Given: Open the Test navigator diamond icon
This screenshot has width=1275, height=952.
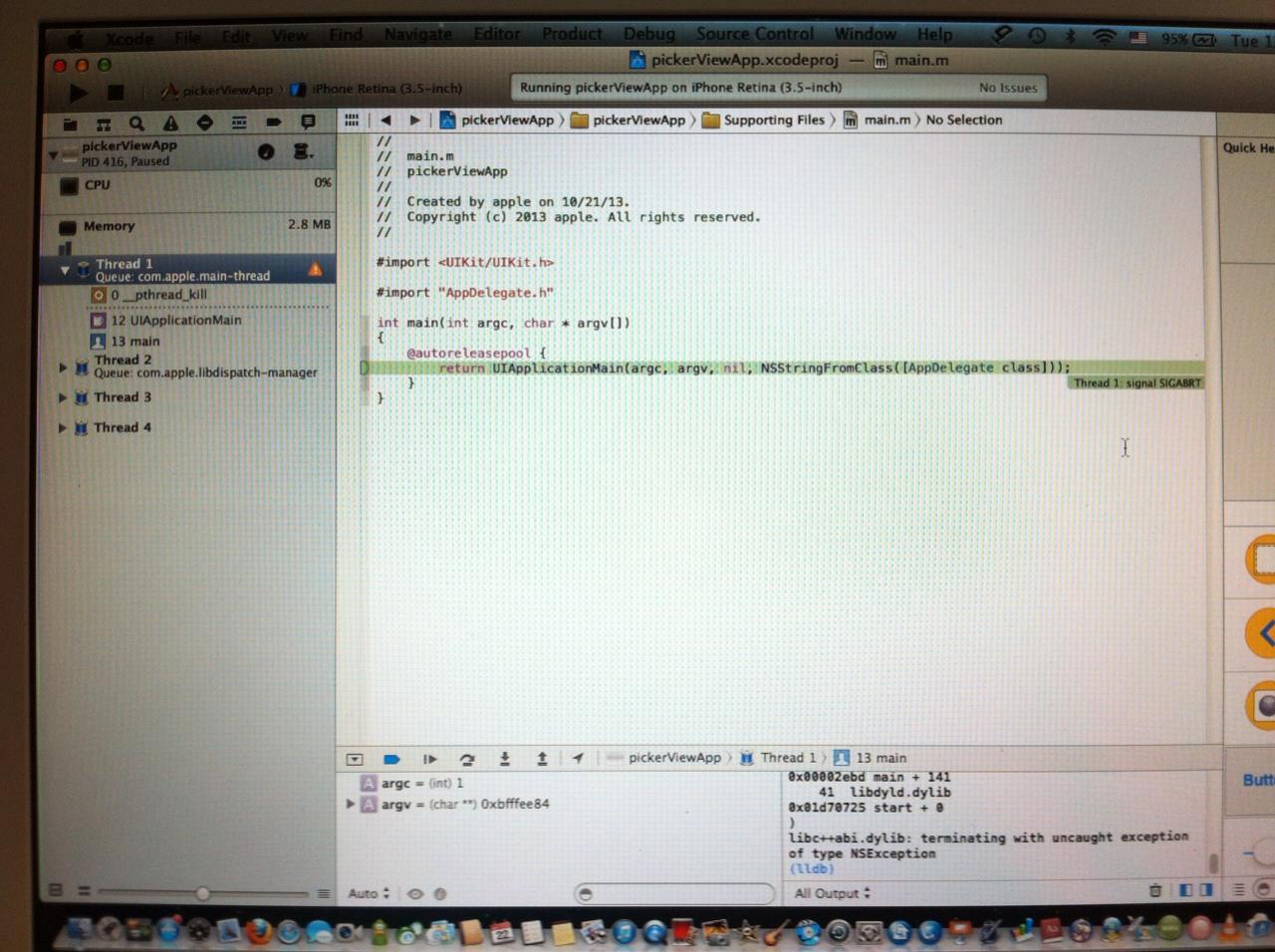Looking at the screenshot, I should [x=205, y=123].
